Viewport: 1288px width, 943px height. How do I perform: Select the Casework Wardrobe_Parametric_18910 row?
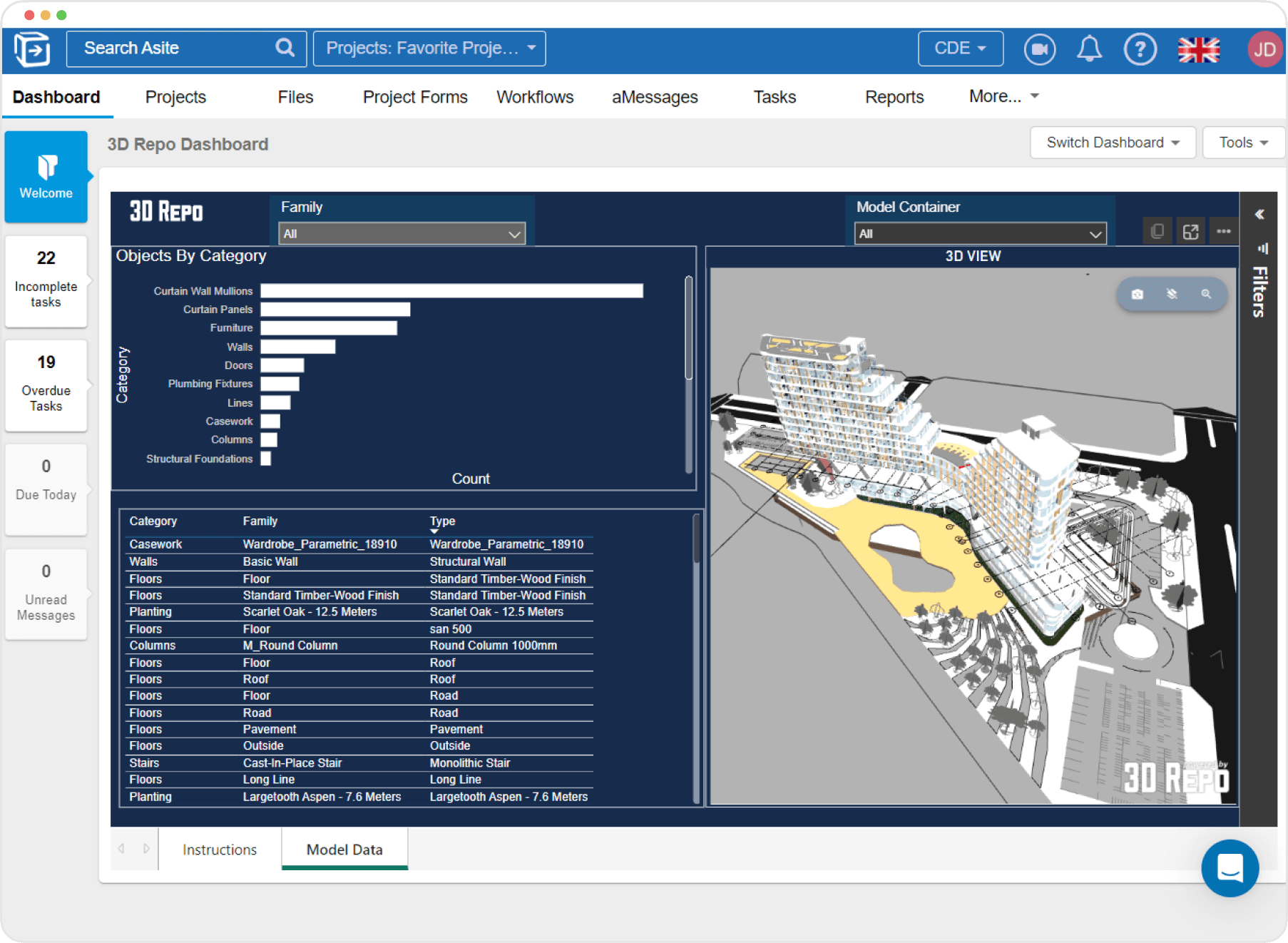click(x=360, y=544)
